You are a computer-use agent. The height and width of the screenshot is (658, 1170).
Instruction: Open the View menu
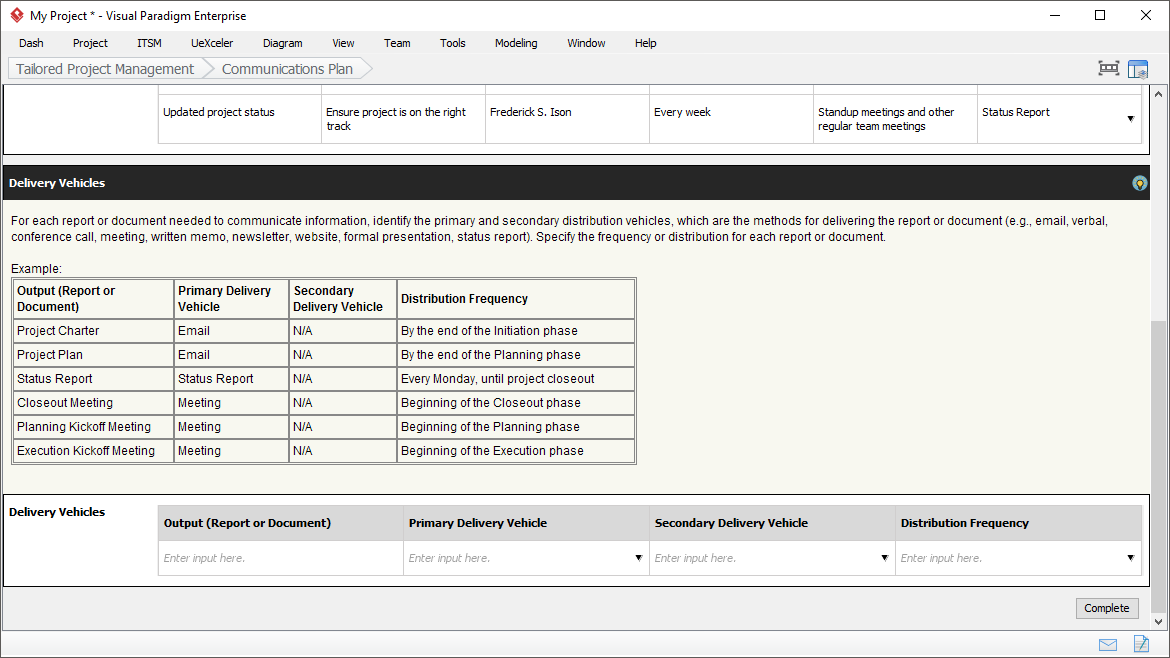[x=343, y=43]
